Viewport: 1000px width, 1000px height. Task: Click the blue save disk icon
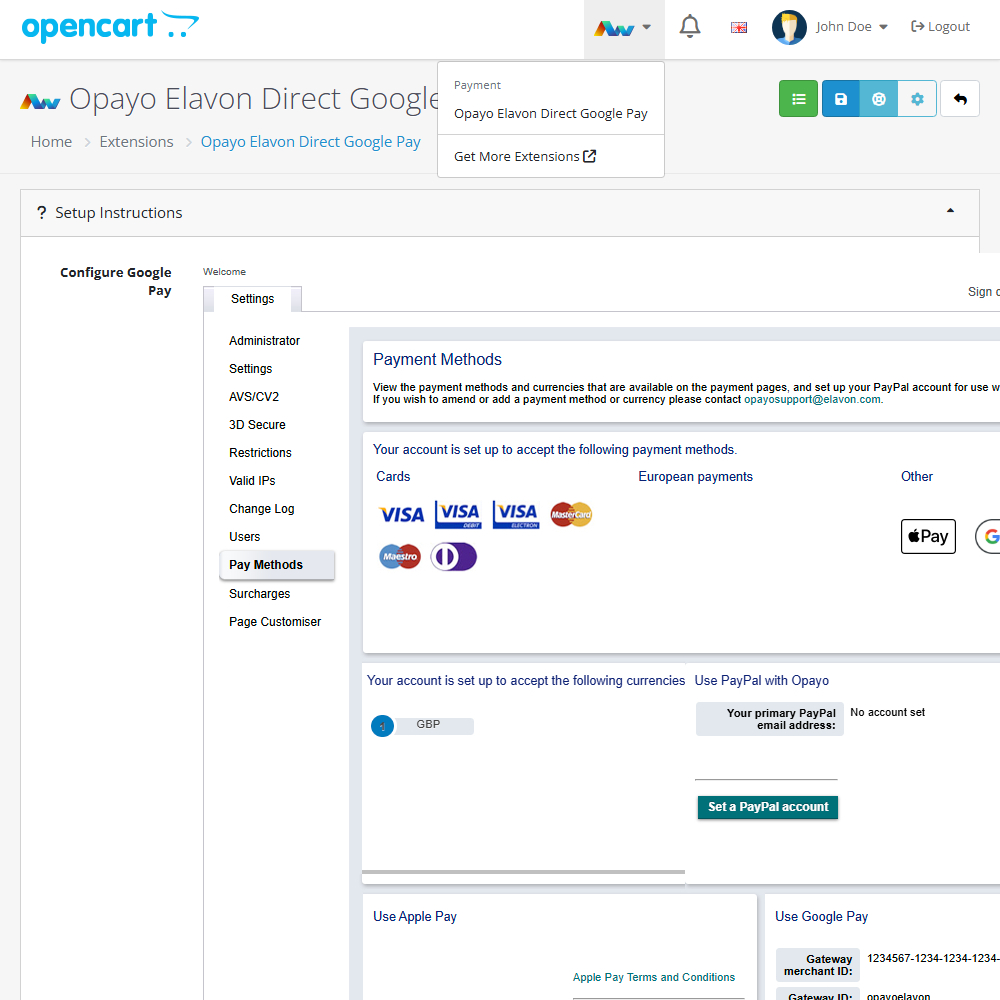click(x=841, y=99)
